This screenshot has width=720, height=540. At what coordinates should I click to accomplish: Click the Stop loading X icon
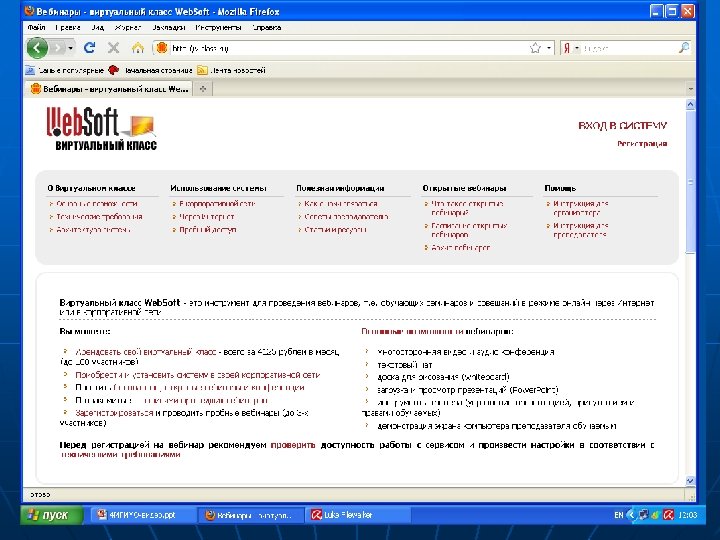(x=113, y=48)
